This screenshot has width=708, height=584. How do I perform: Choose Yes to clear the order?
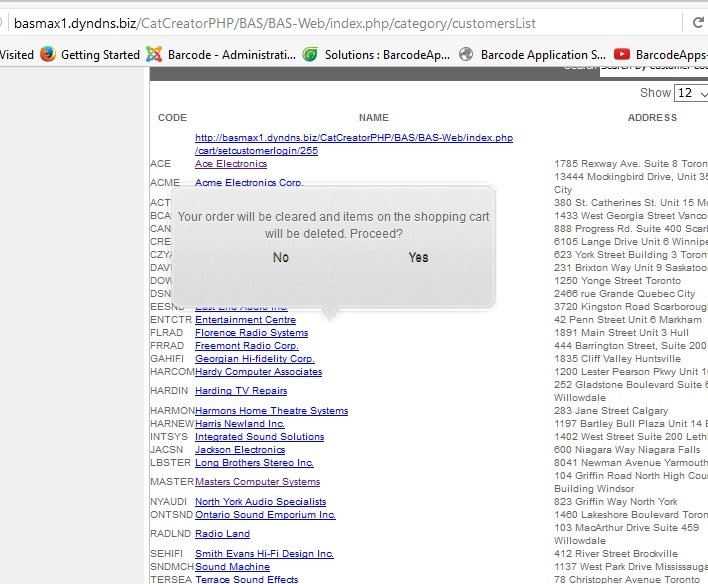pos(419,257)
